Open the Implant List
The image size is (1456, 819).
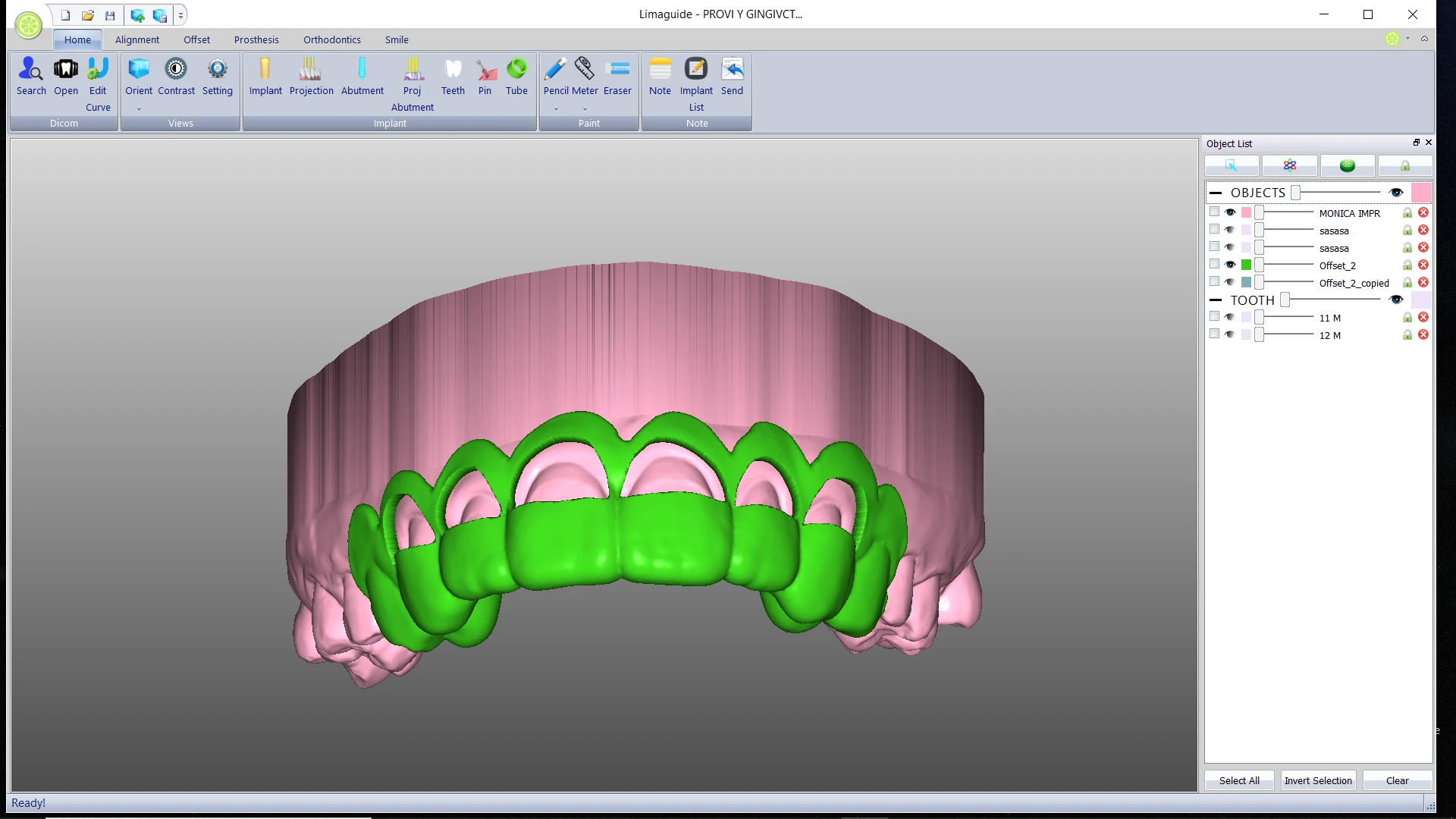(x=696, y=83)
